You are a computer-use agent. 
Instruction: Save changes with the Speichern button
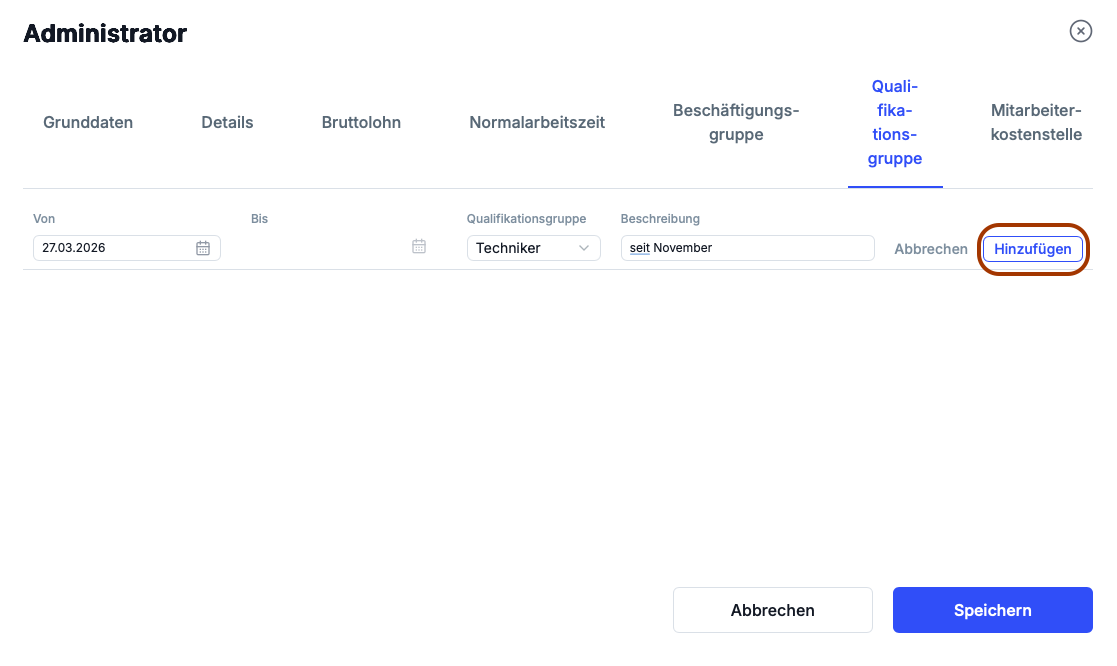pos(992,610)
